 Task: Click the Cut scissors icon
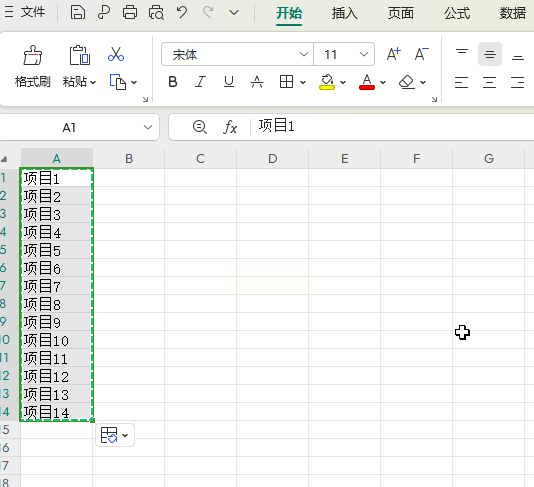(x=116, y=54)
